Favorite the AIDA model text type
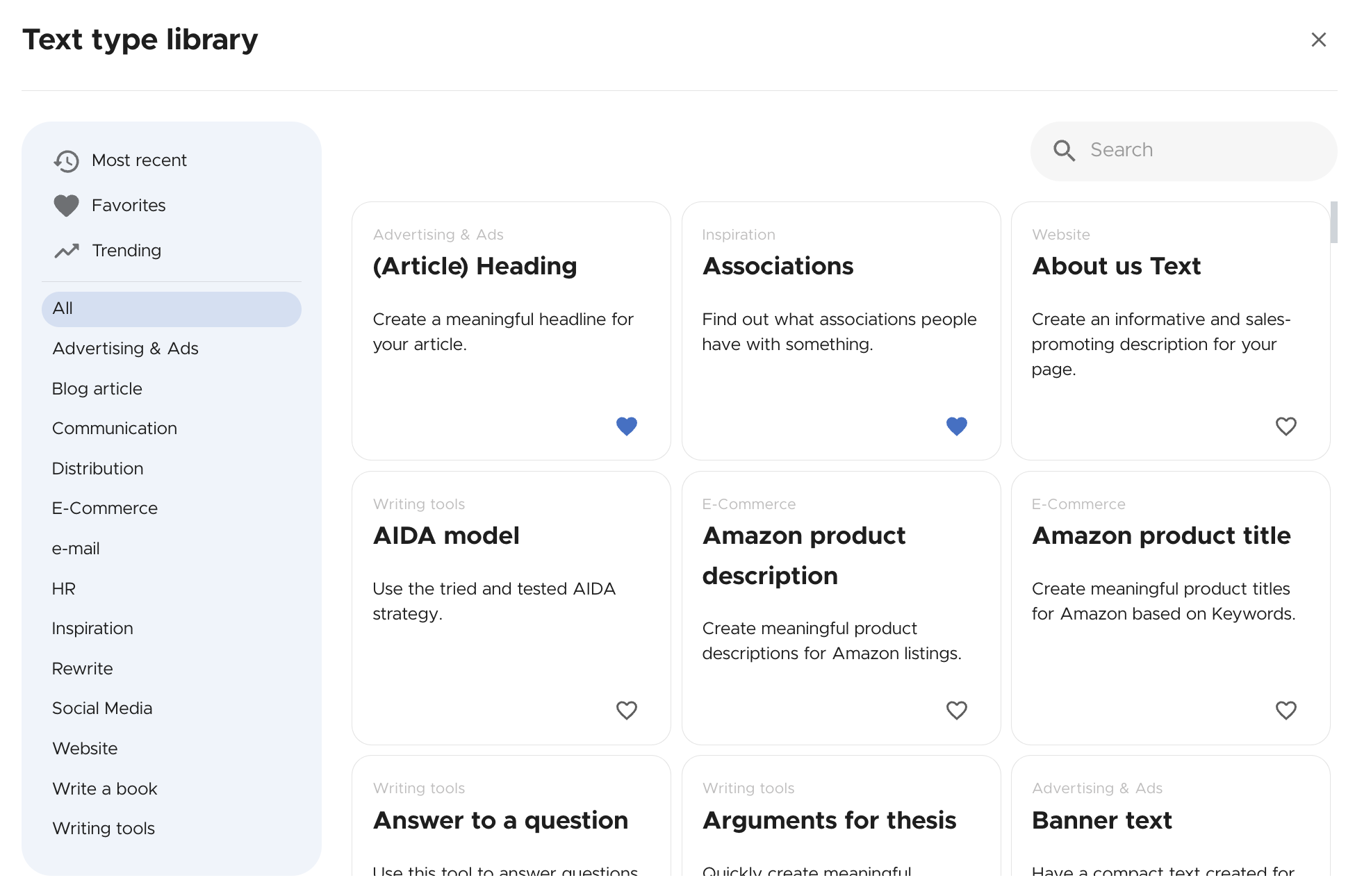The image size is (1355, 896). (626, 710)
